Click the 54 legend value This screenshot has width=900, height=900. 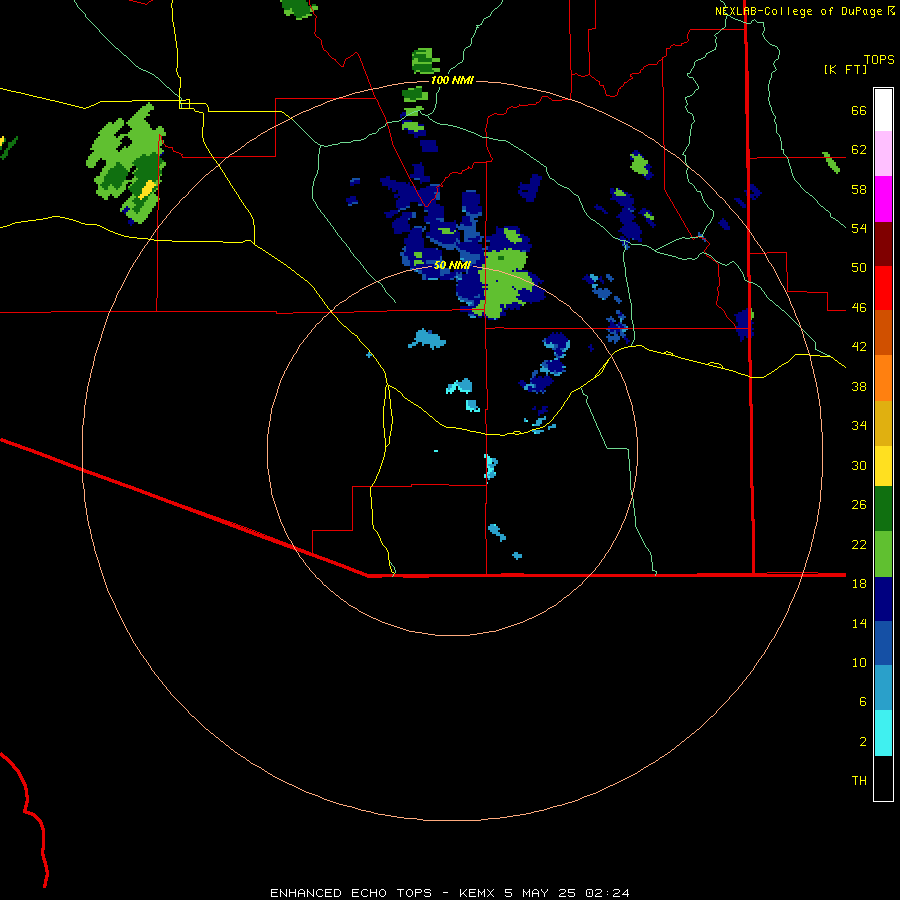(859, 228)
